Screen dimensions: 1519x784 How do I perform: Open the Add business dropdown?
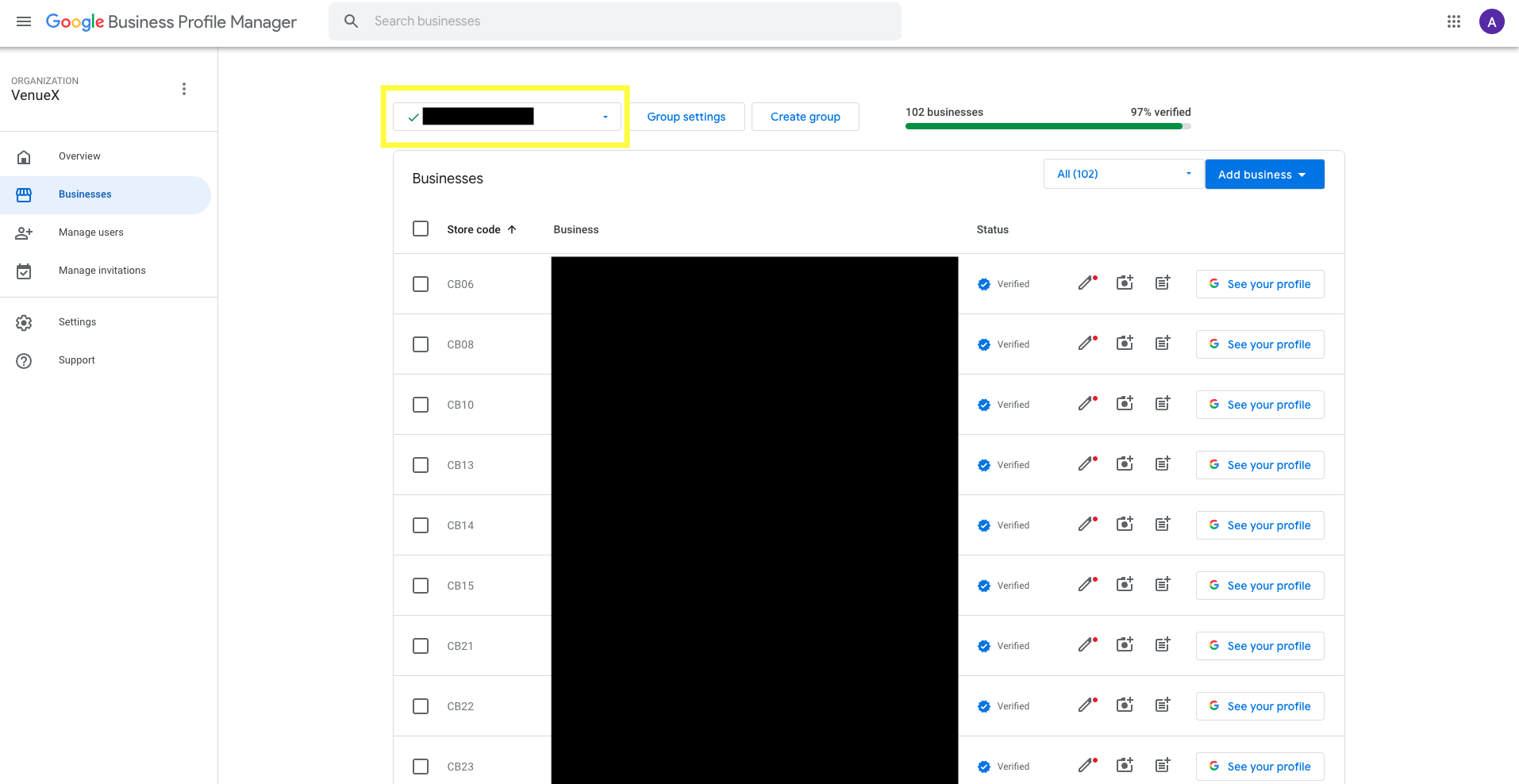[x=1263, y=174]
